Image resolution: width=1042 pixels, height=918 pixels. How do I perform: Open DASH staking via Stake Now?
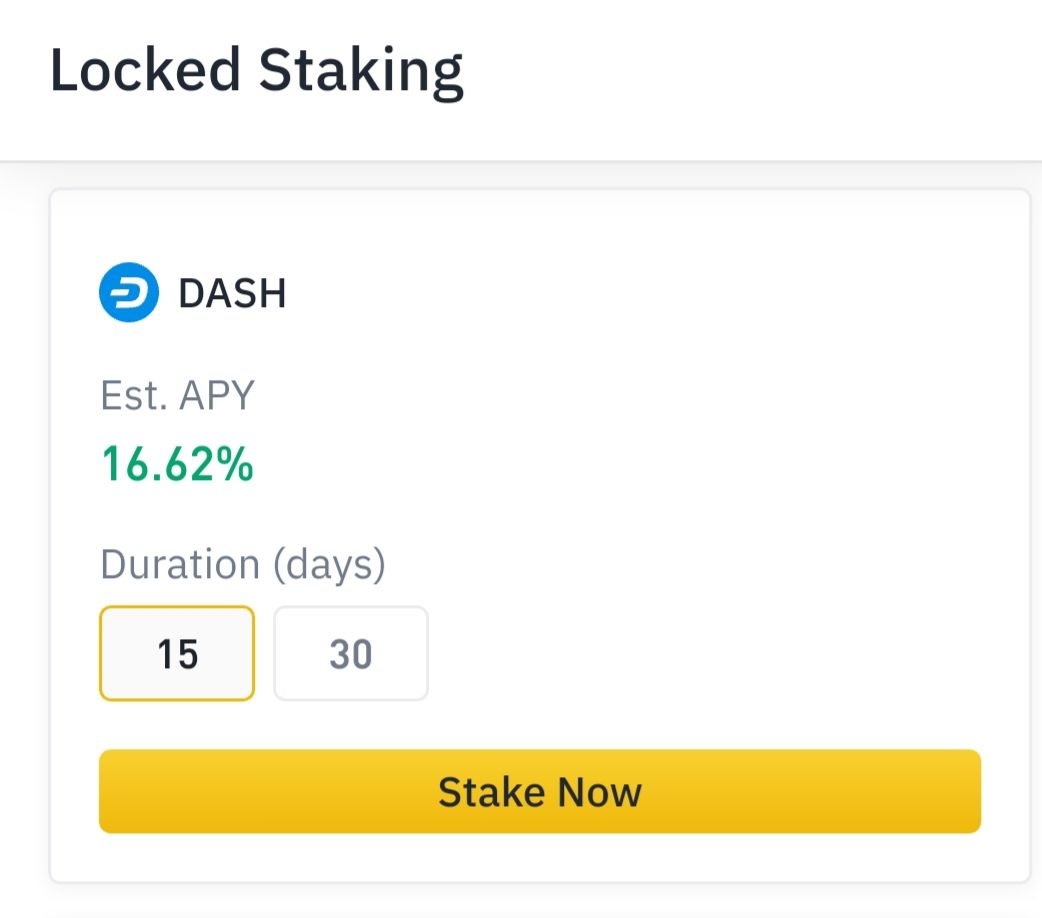pyautogui.click(x=540, y=791)
